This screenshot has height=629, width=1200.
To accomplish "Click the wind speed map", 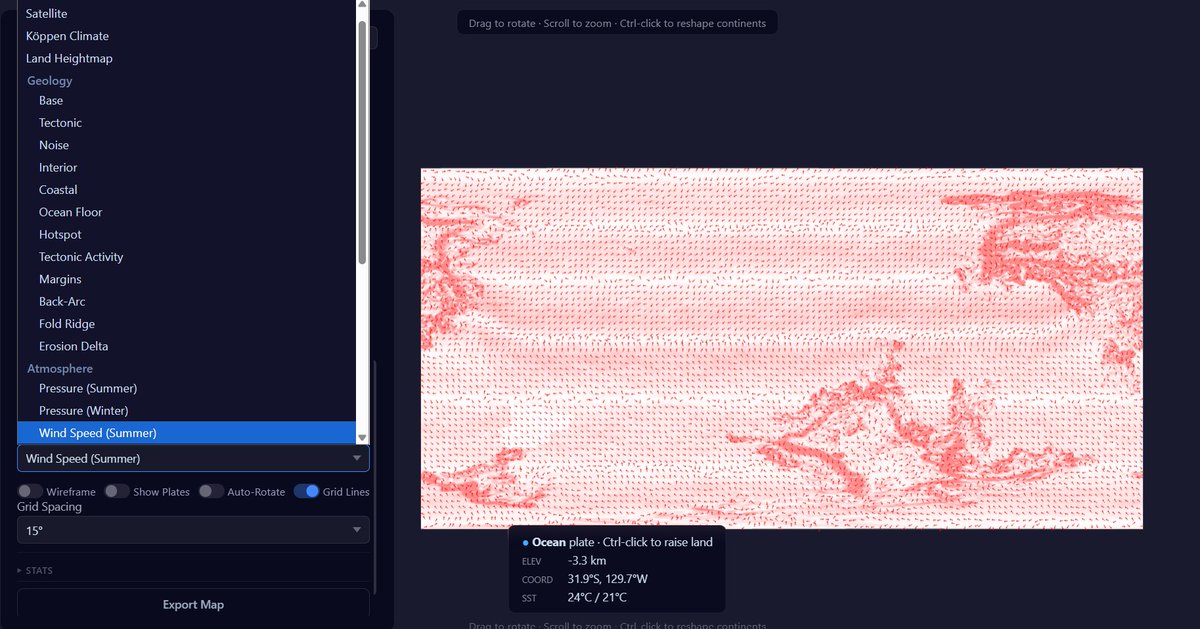I will [781, 348].
